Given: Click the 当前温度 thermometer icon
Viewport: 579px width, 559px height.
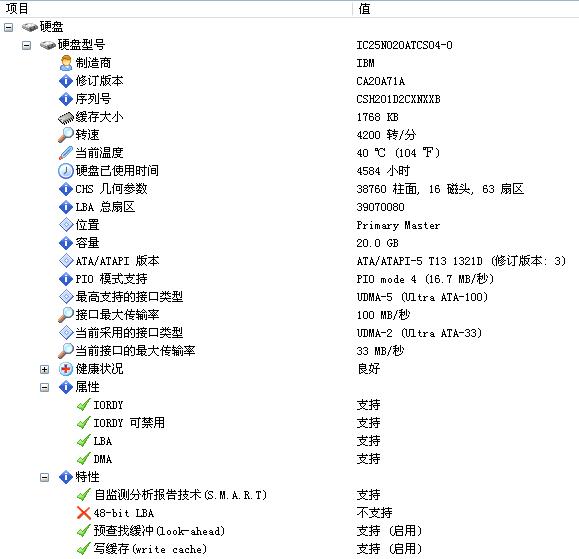Looking at the screenshot, I should coord(66,153).
